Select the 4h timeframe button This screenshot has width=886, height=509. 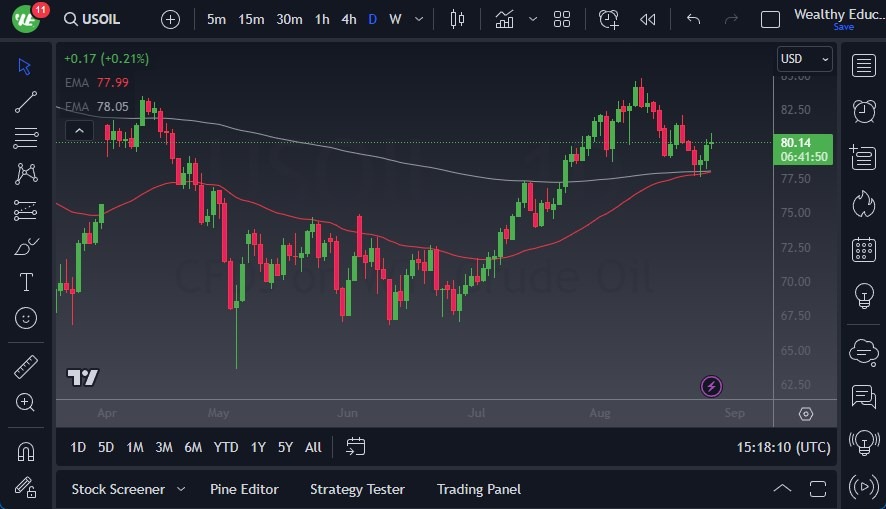(348, 19)
